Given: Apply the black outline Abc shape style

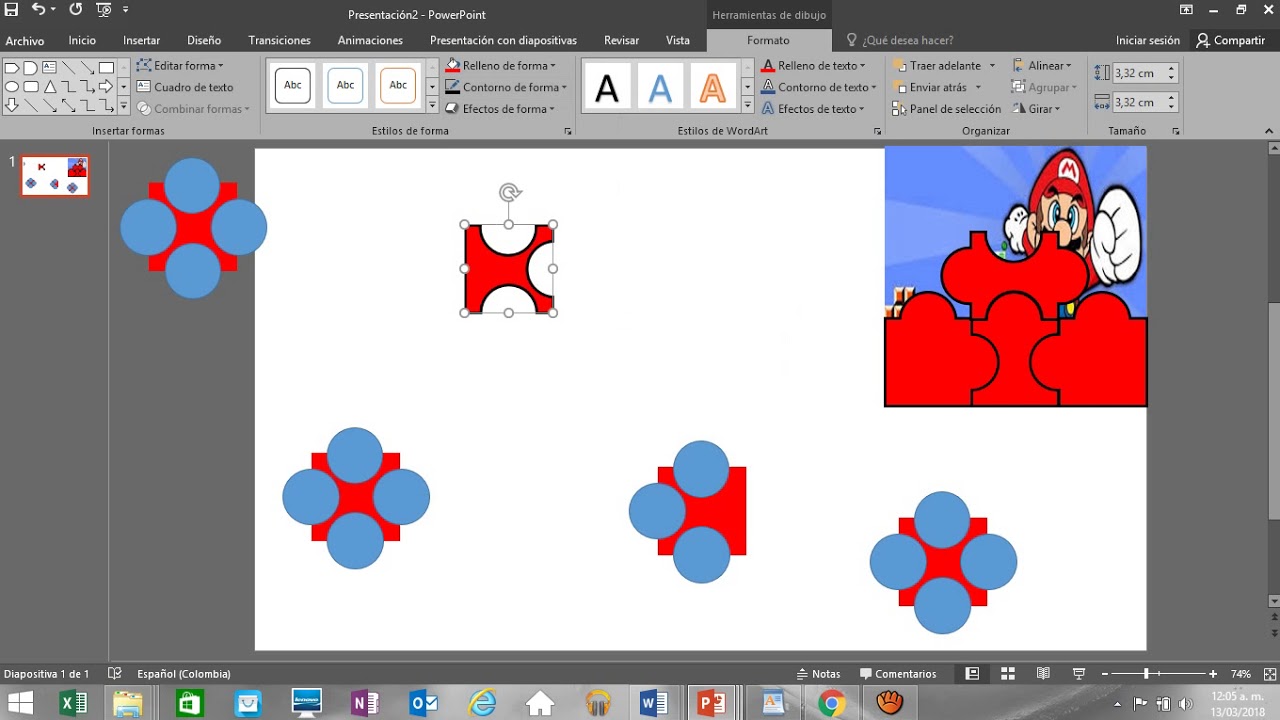Looking at the screenshot, I should pyautogui.click(x=293, y=86).
